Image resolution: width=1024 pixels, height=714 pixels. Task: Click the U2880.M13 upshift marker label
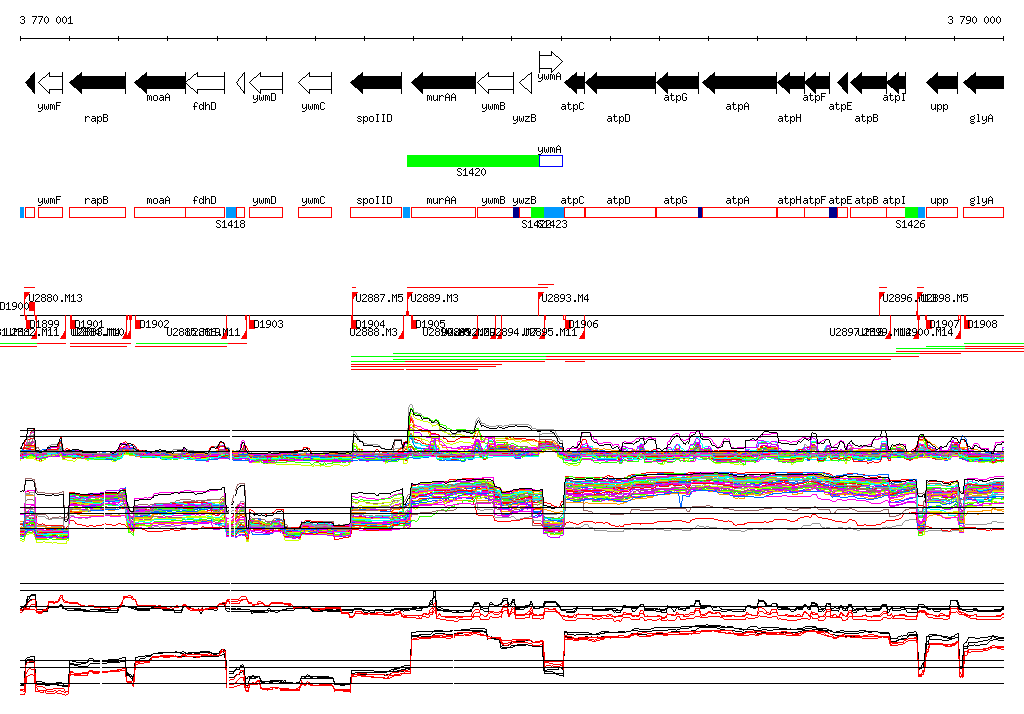pos(56,299)
